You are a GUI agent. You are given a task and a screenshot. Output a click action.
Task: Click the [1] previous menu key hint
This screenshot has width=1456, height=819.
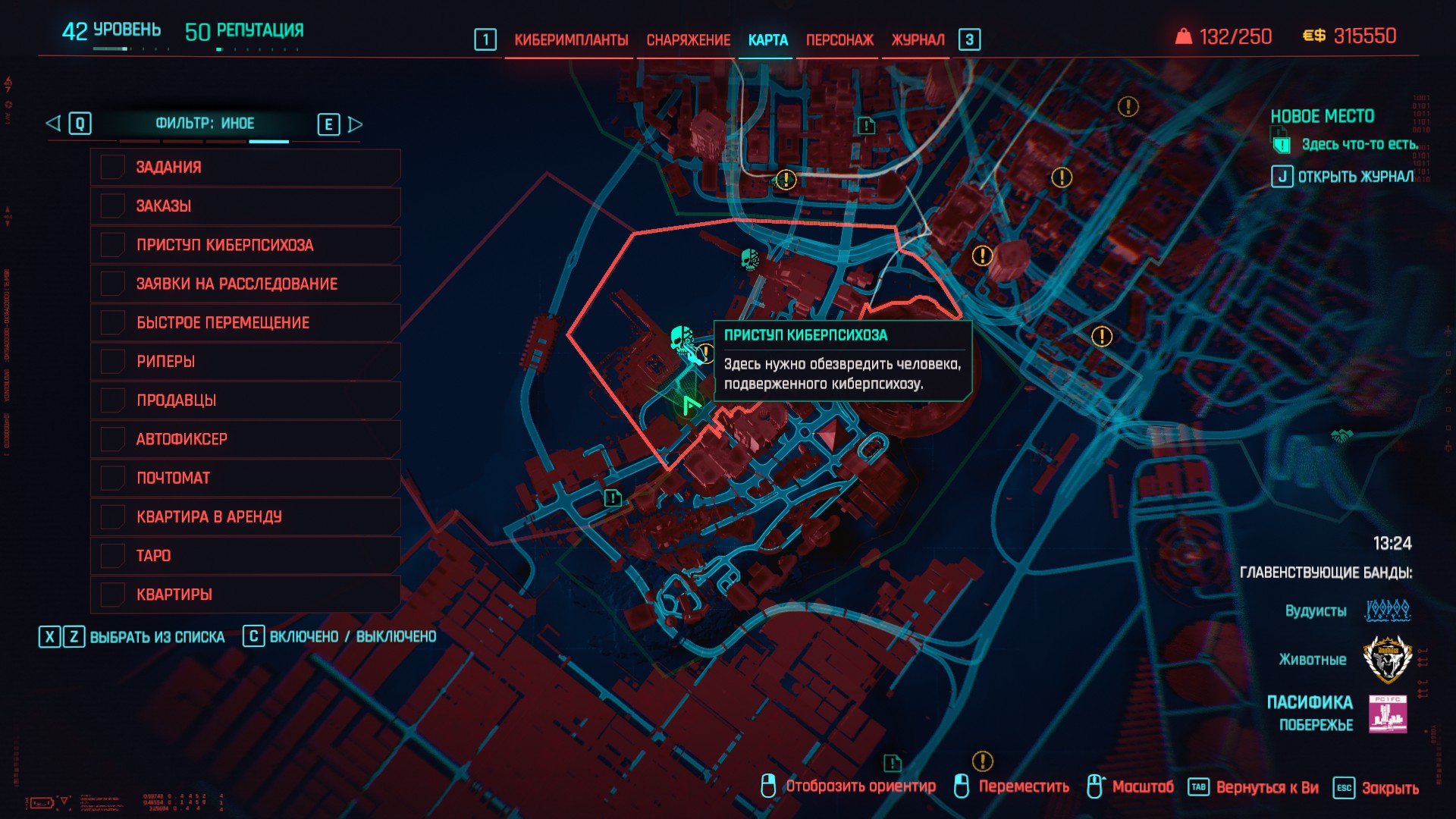(x=485, y=39)
